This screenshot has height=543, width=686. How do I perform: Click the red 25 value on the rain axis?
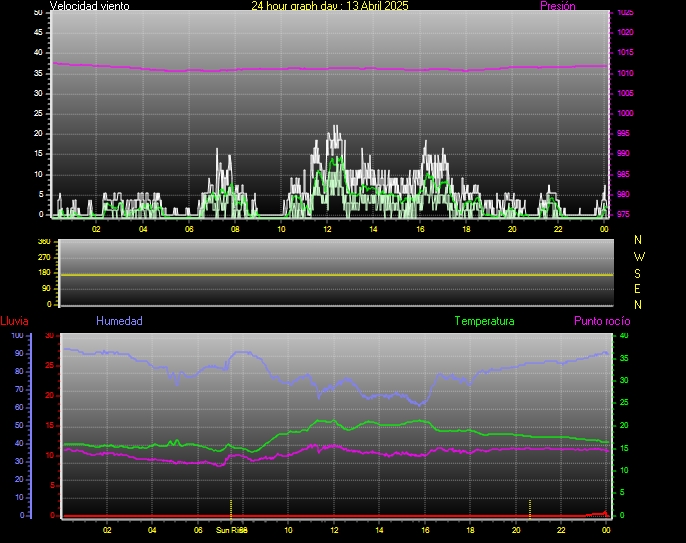click(49, 365)
